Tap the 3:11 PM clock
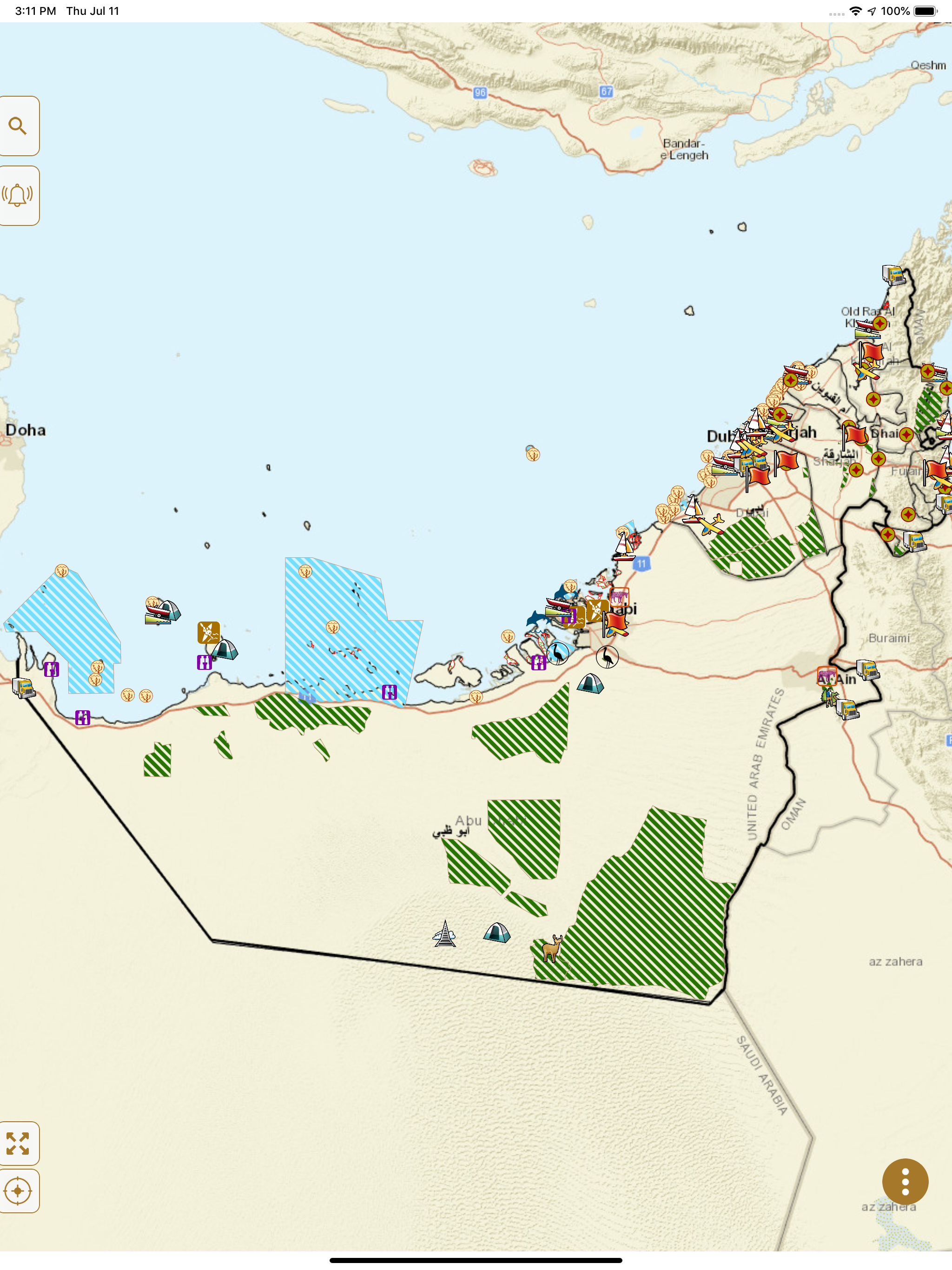The width and height of the screenshot is (952, 1270). click(36, 11)
